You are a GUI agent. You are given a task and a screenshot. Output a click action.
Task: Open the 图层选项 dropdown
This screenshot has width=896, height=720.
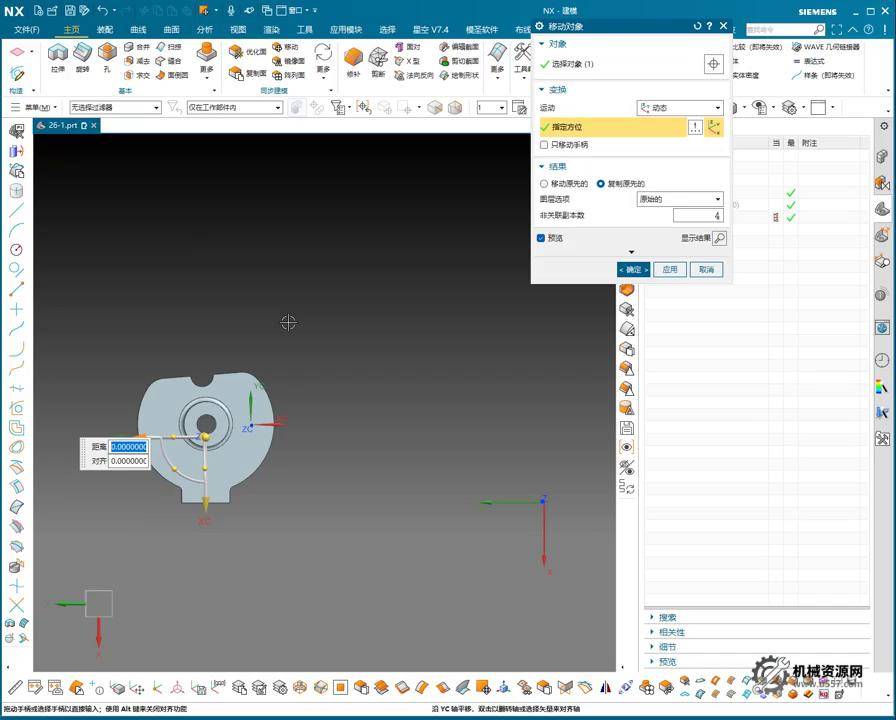tap(680, 199)
